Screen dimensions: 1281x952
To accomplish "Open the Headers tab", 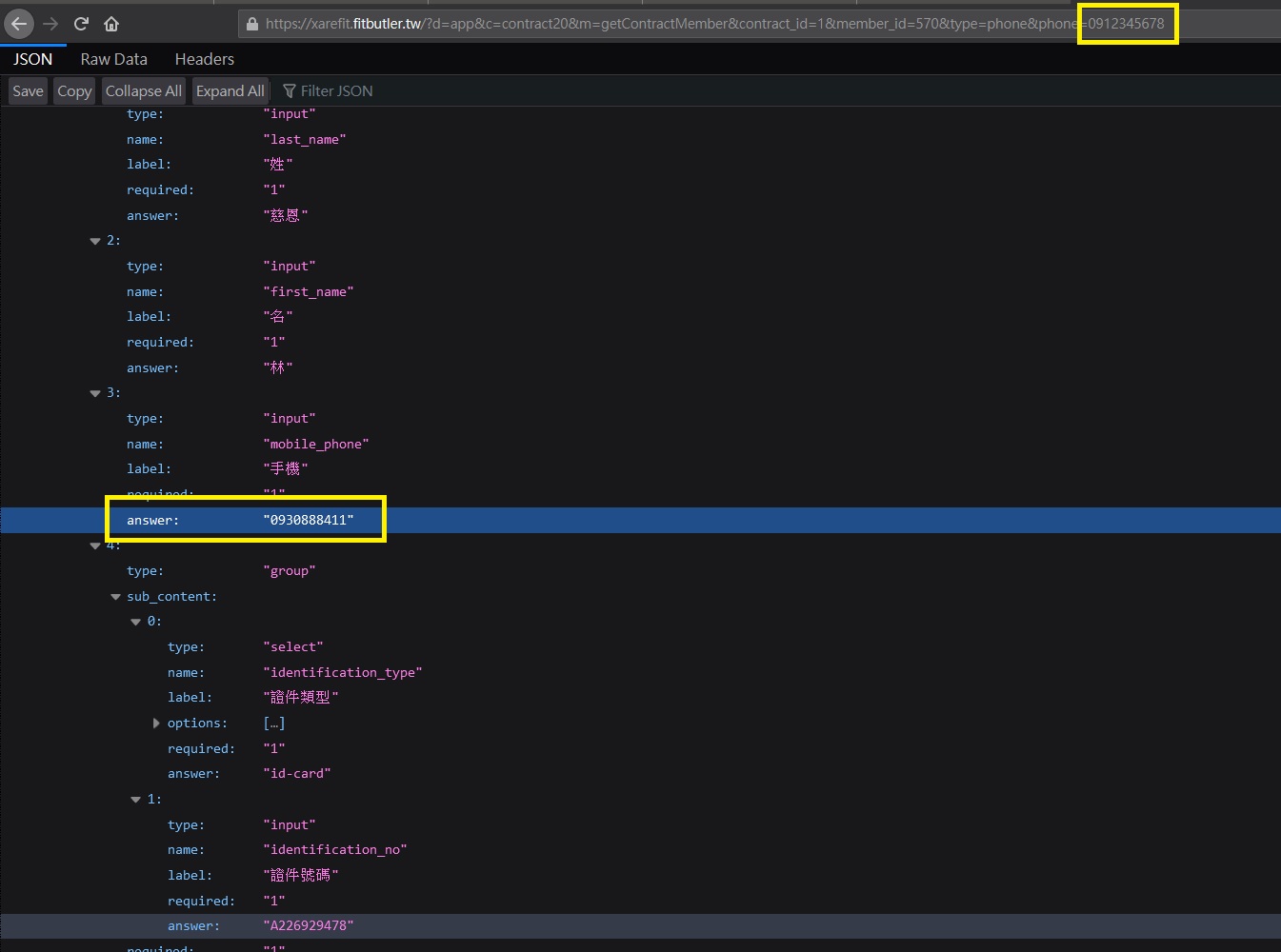I will 205,59.
